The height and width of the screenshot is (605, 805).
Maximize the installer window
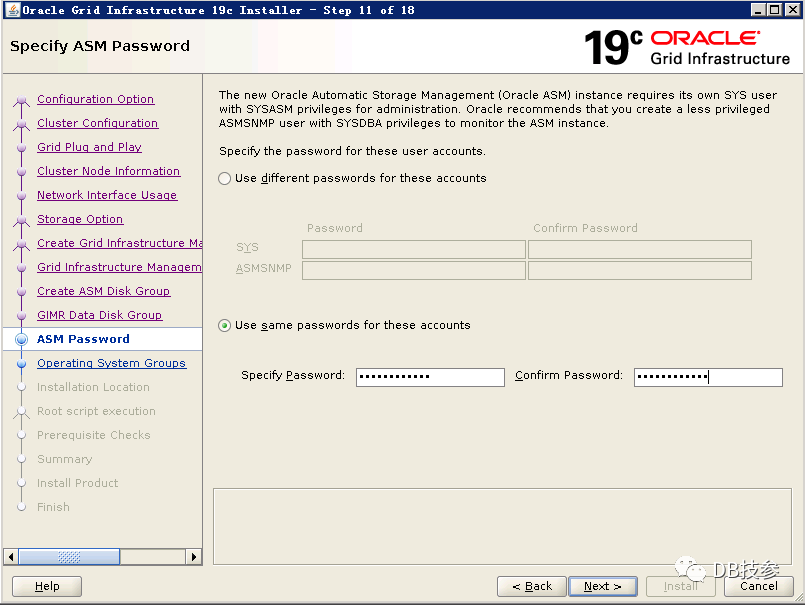click(775, 10)
